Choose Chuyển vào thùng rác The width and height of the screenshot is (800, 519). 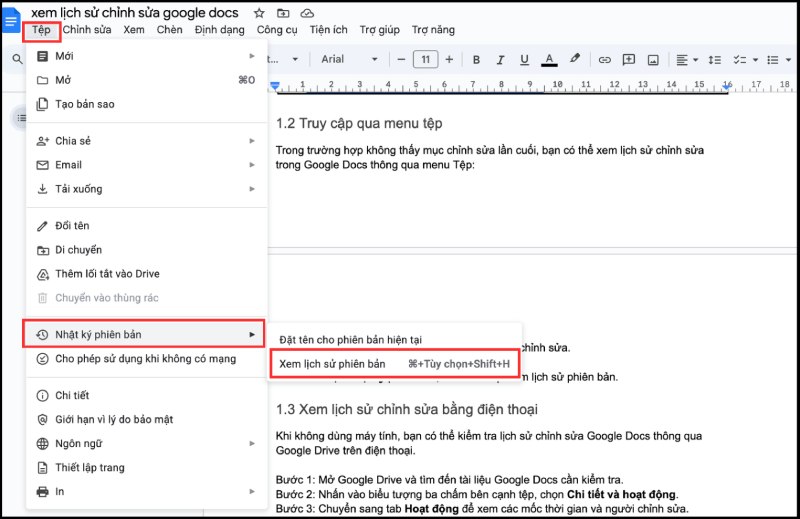147,298
